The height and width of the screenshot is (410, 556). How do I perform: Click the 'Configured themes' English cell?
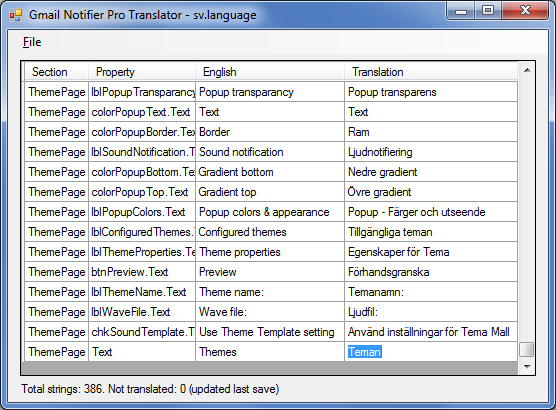point(270,232)
